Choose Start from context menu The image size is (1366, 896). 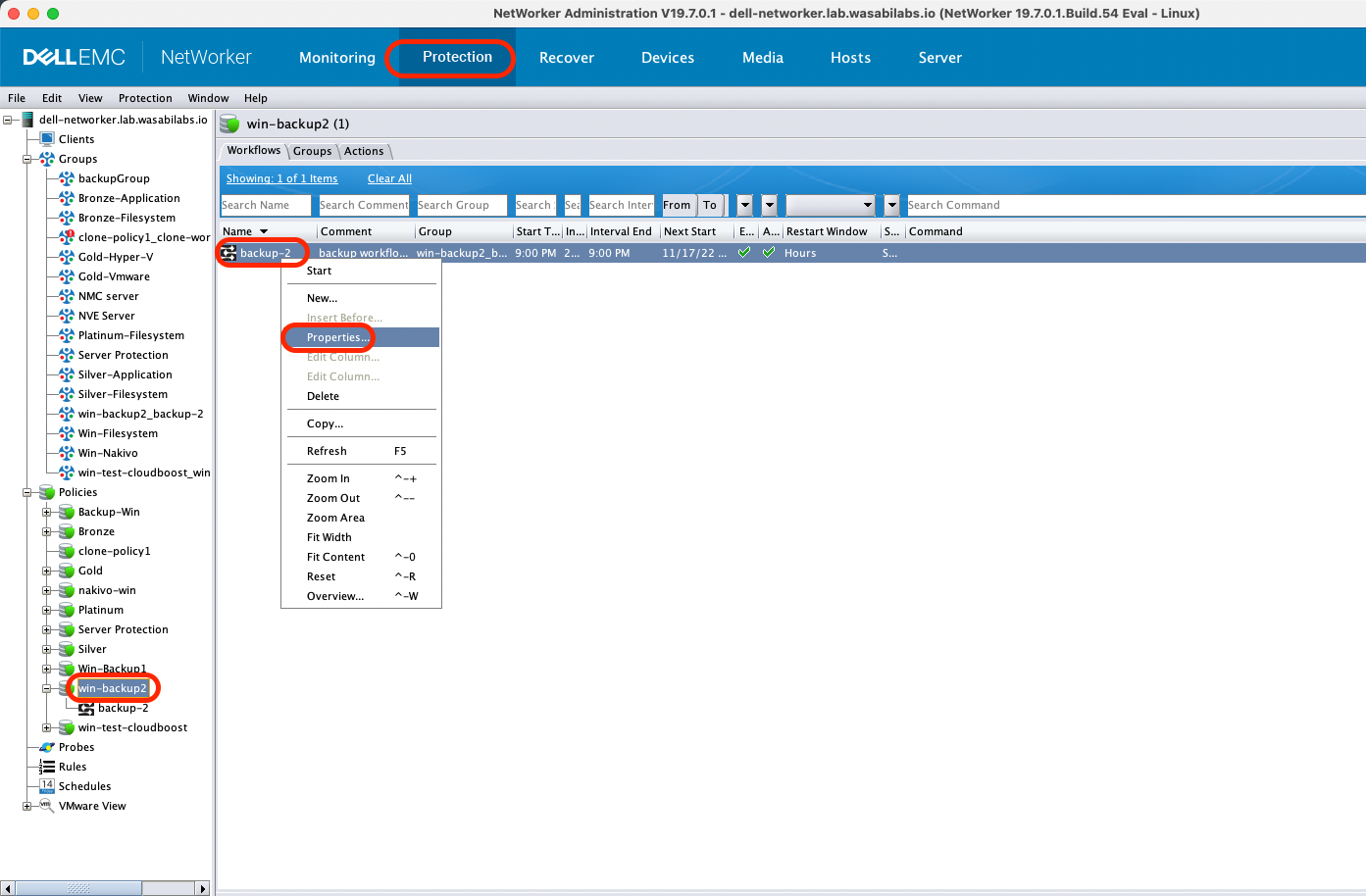click(360, 271)
